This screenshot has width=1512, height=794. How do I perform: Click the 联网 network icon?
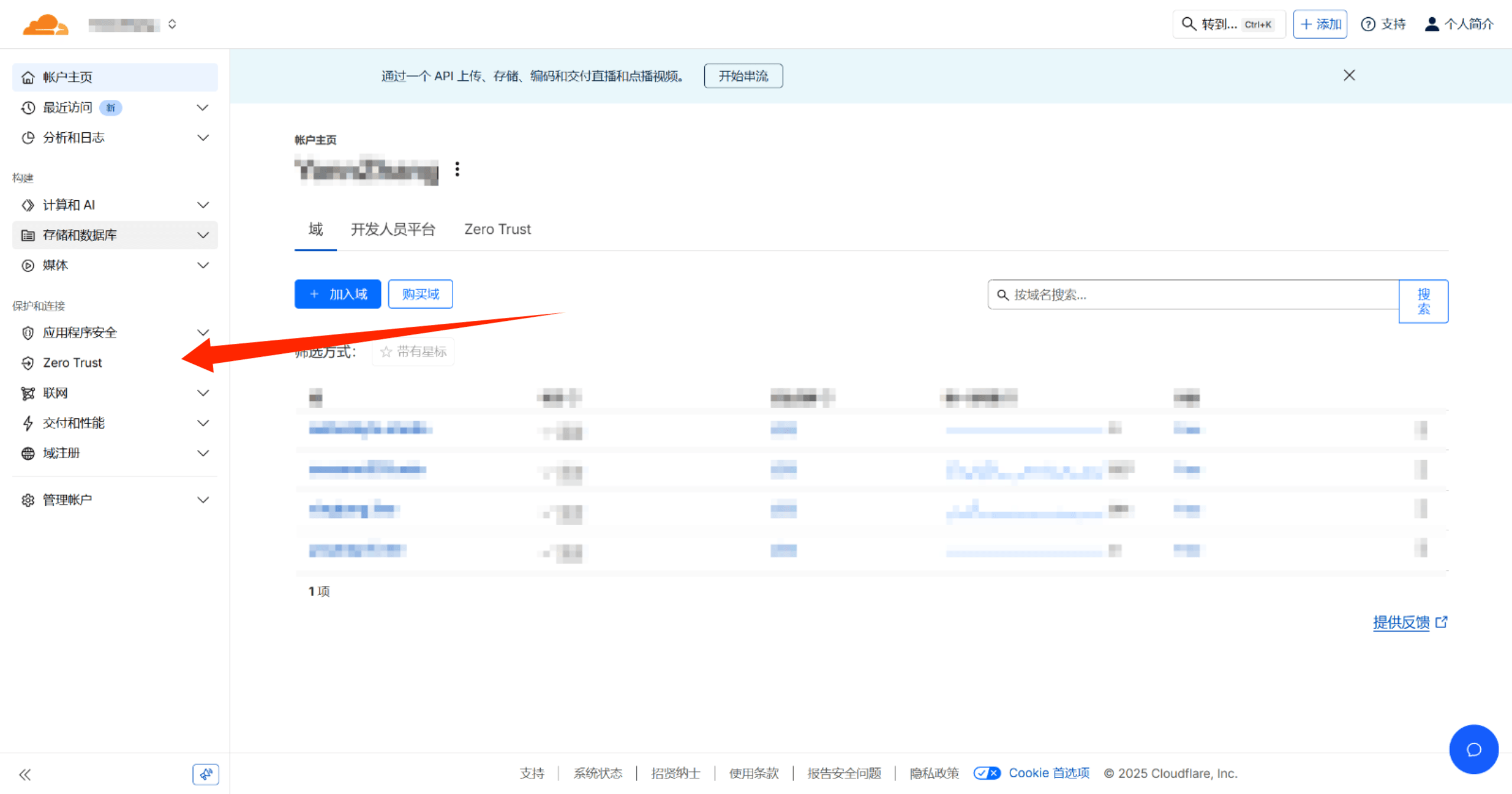coord(28,393)
